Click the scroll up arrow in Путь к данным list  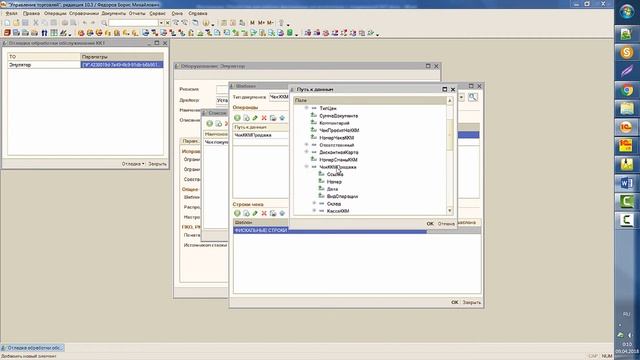coord(450,100)
